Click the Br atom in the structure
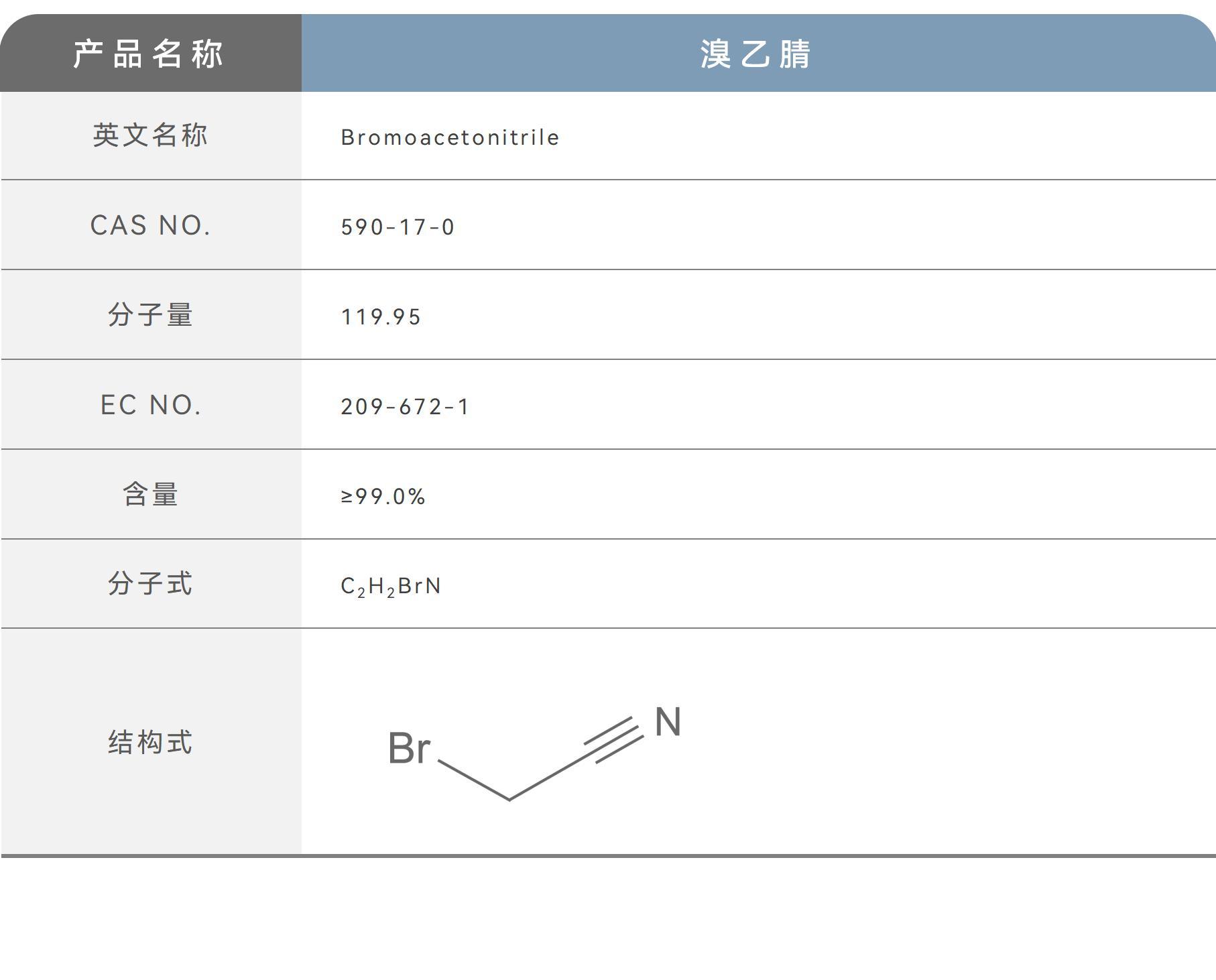The width and height of the screenshot is (1216, 980). click(409, 748)
